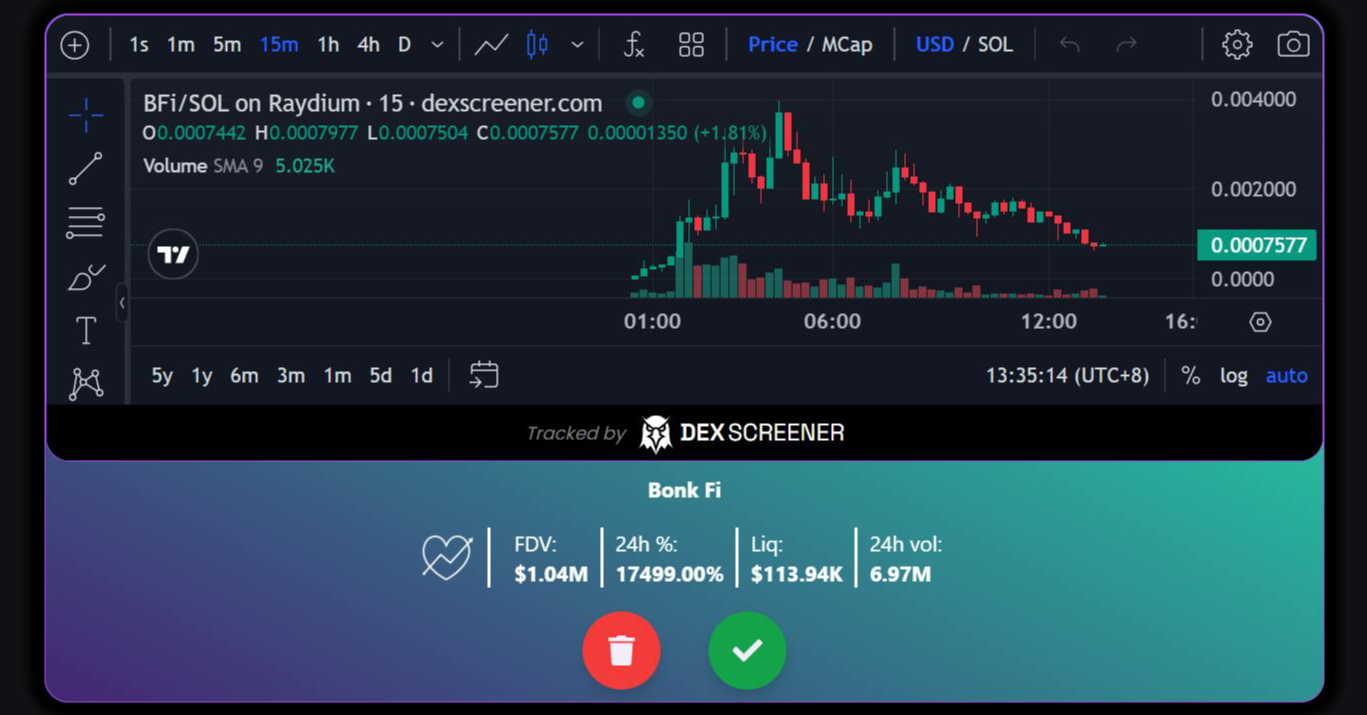The image size is (1367, 715).
Task: Click the green market status dot
Action: tap(638, 102)
